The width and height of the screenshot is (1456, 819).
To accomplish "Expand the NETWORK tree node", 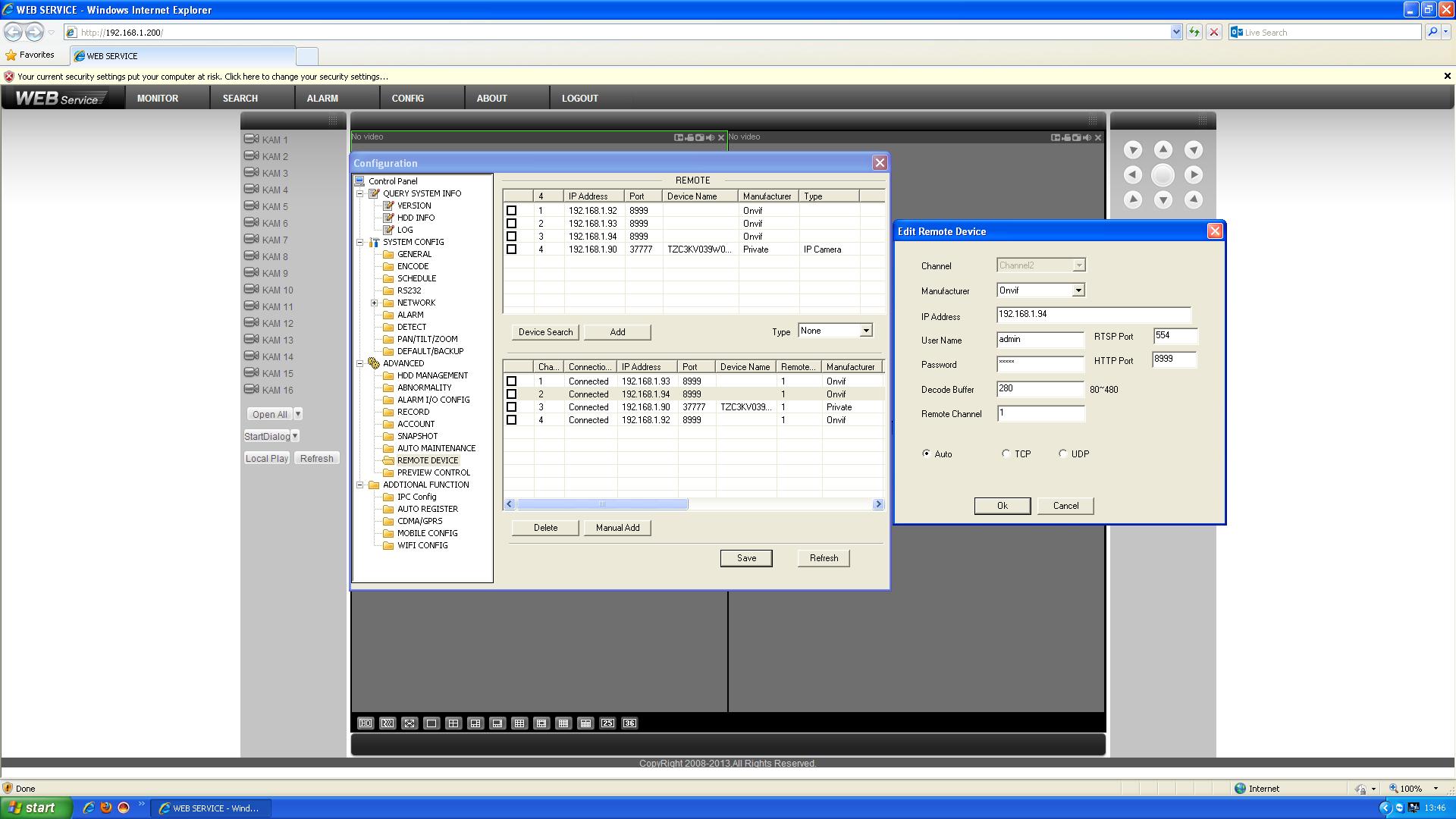I will [x=375, y=303].
